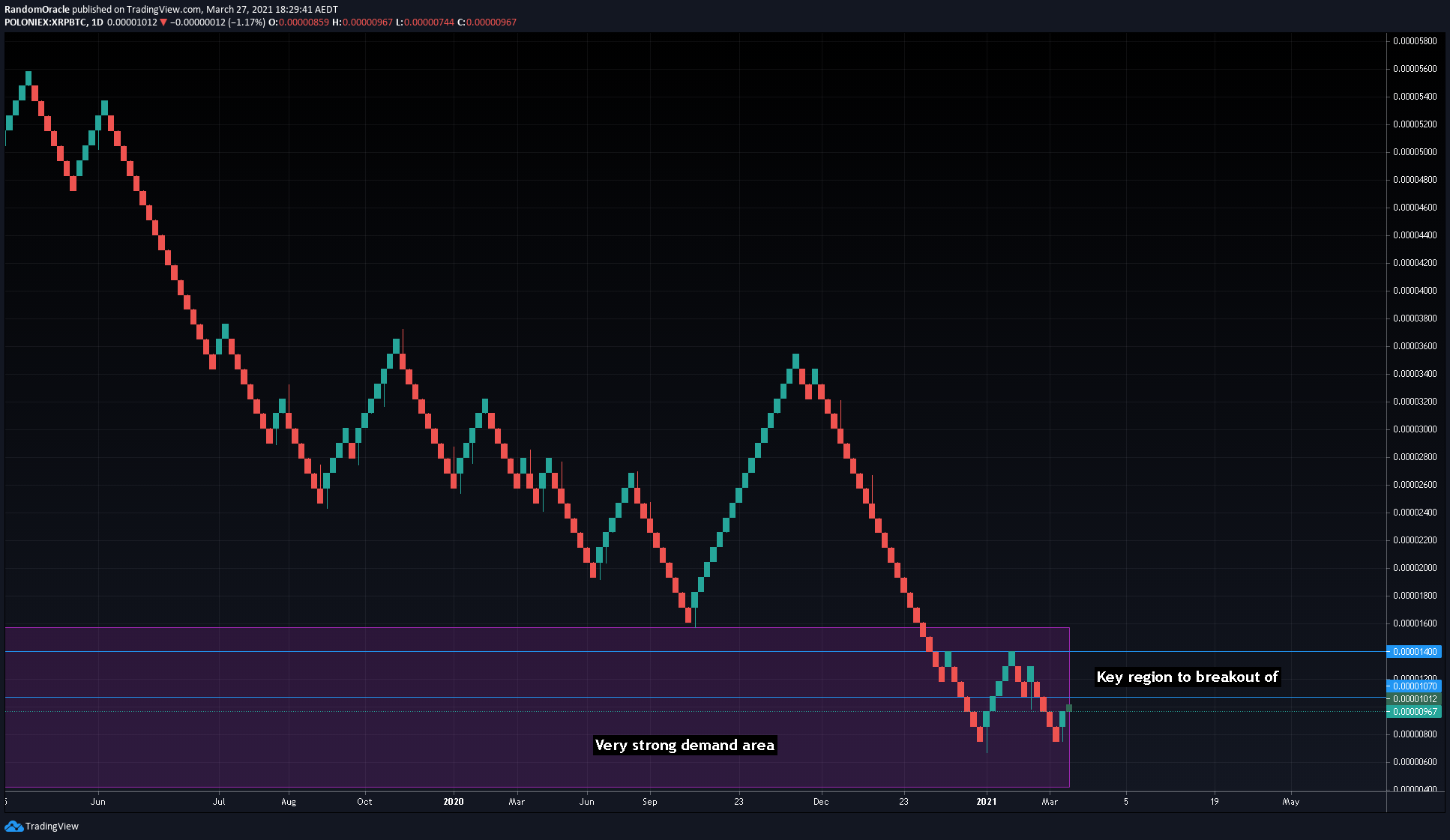Click the close value C:0.00000967

click(x=487, y=22)
